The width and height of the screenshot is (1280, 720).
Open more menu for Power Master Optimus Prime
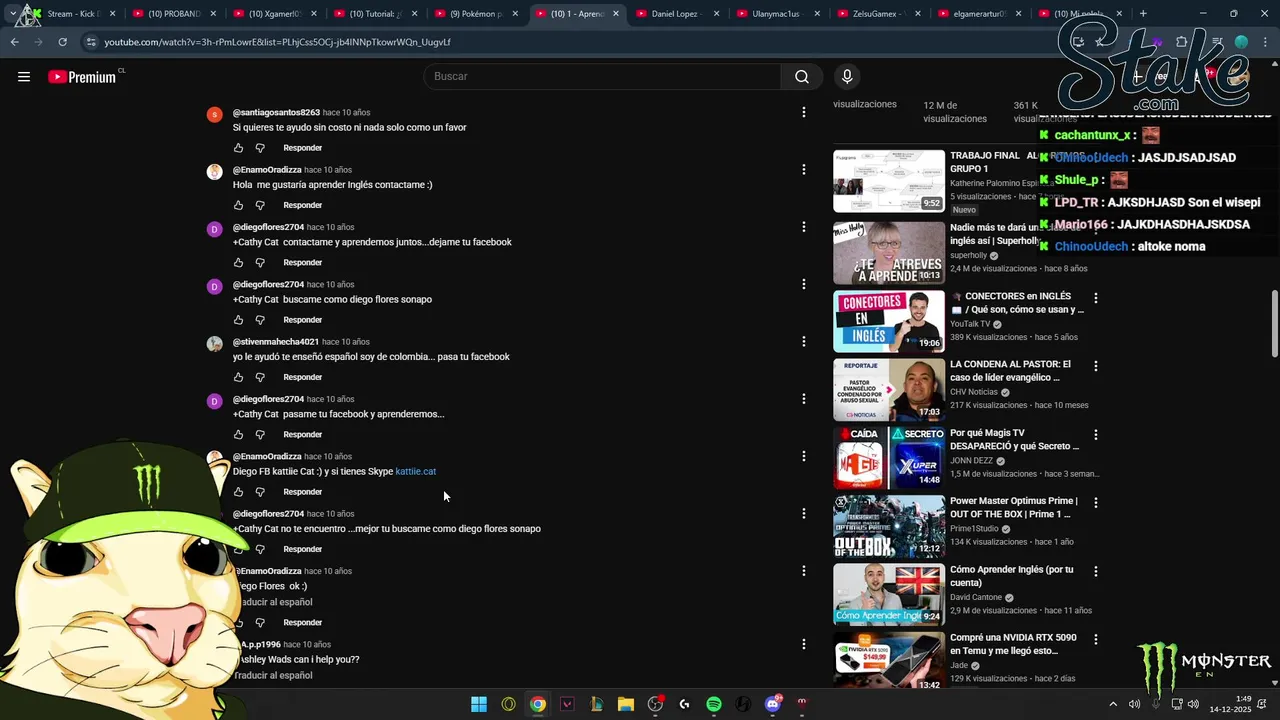click(1096, 503)
